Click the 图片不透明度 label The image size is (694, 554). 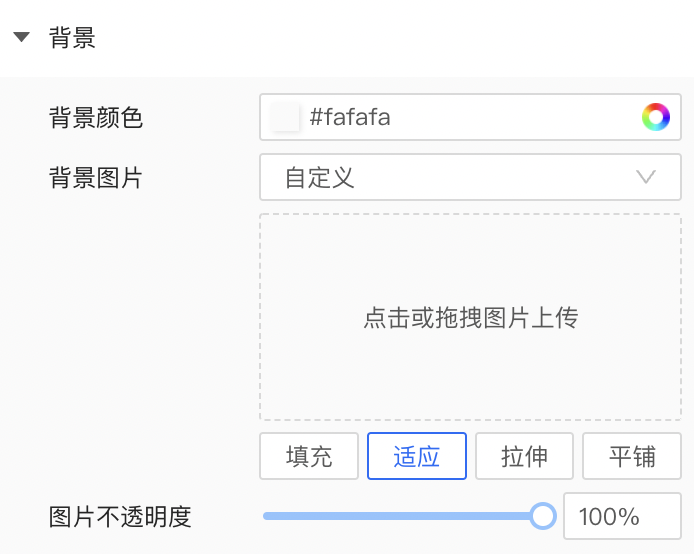pos(120,516)
